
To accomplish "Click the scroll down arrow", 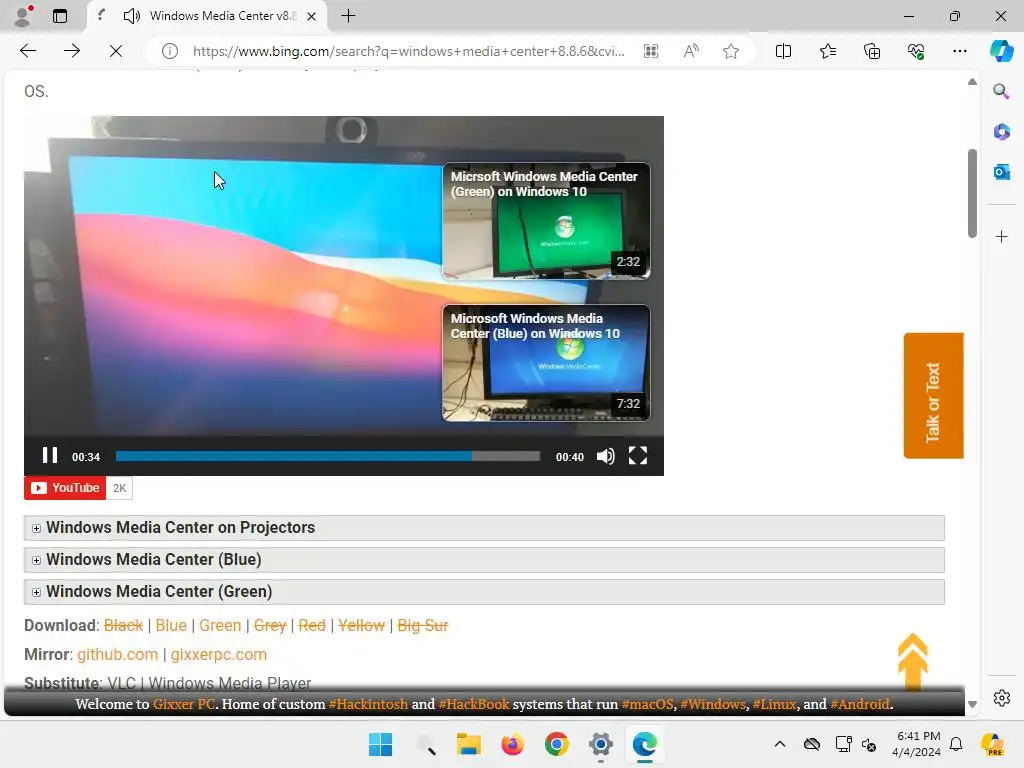I will click(972, 704).
